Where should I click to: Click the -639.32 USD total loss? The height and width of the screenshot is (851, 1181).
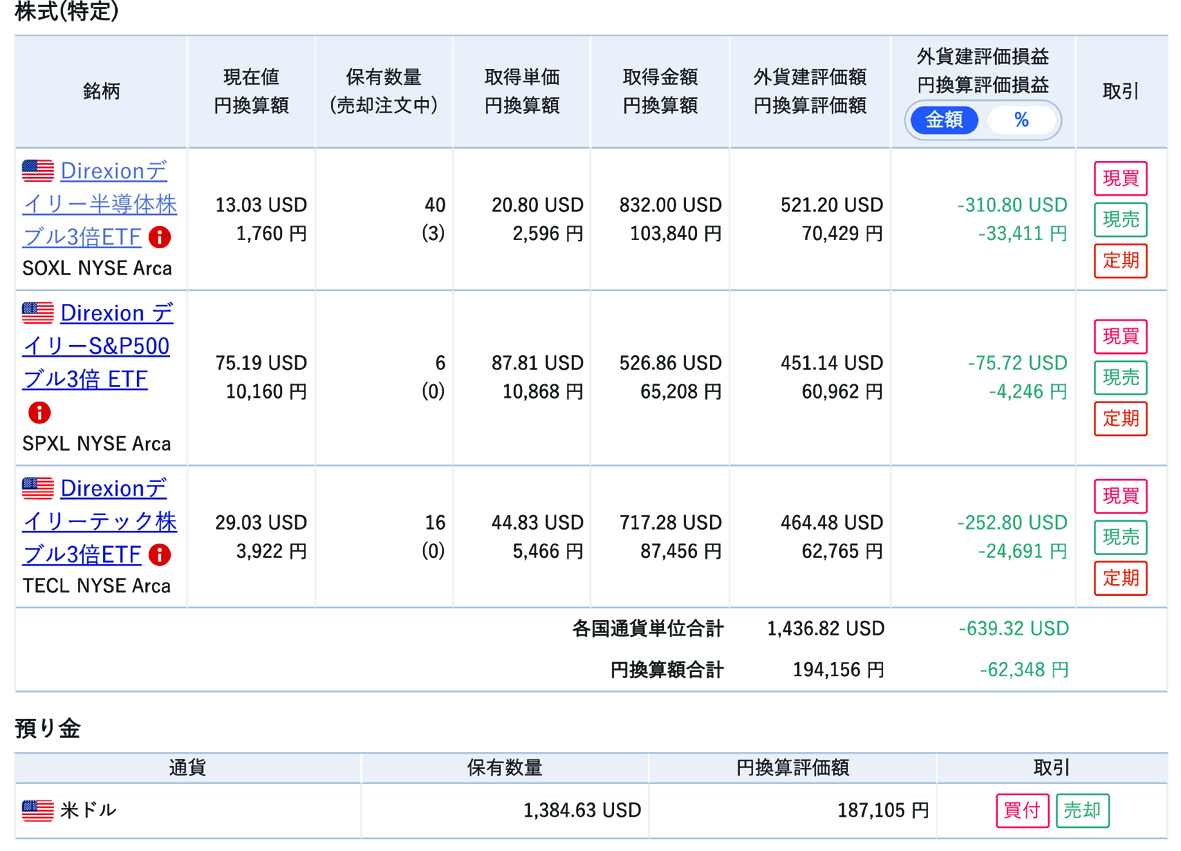[x=1014, y=629]
